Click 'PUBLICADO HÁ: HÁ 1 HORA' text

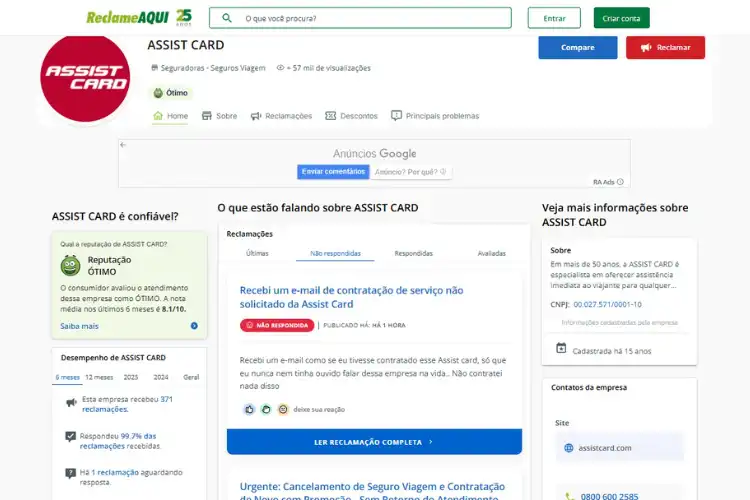click(364, 325)
